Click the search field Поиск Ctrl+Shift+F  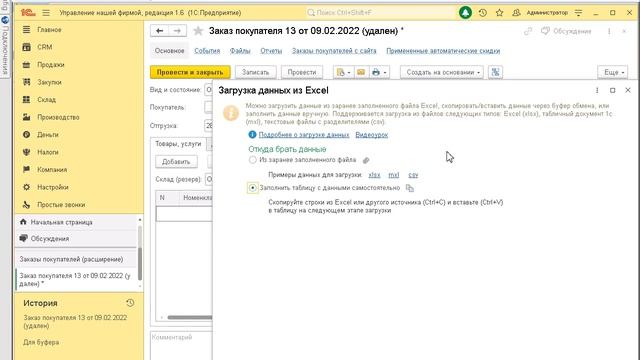(x=380, y=13)
